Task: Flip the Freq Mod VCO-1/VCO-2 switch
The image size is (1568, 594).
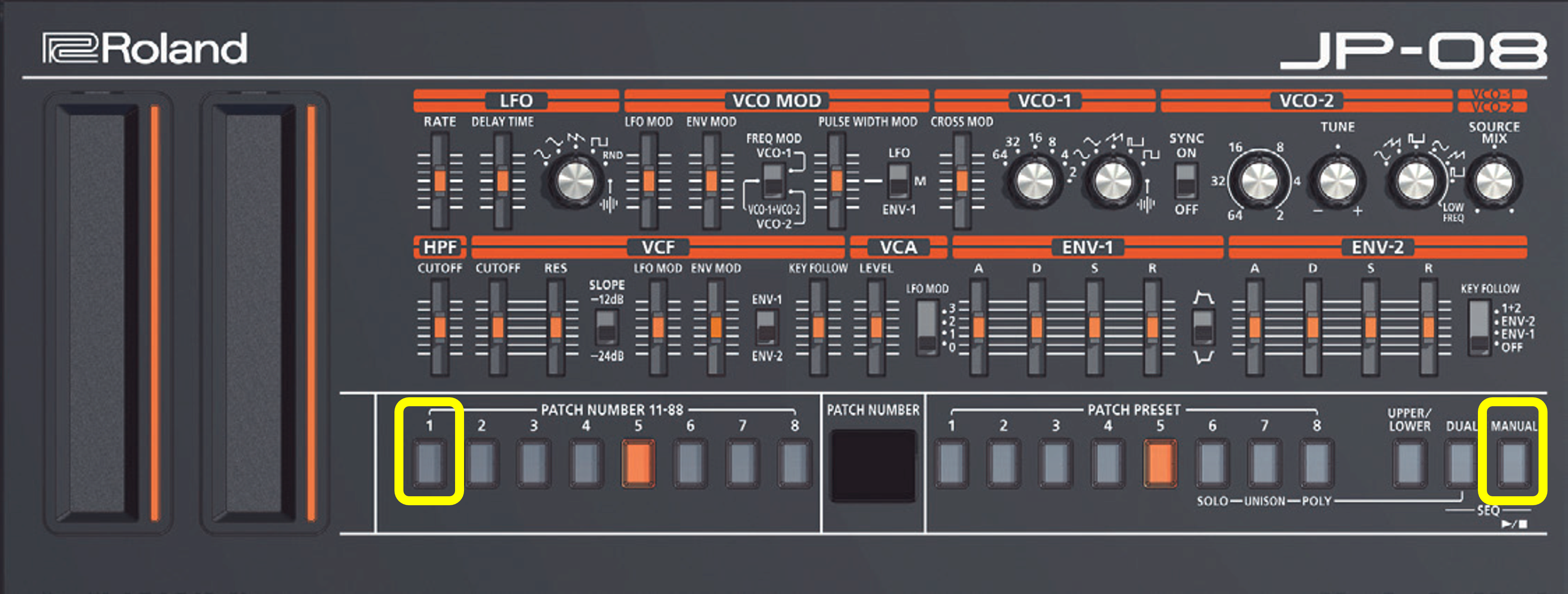Action: pyautogui.click(x=773, y=180)
